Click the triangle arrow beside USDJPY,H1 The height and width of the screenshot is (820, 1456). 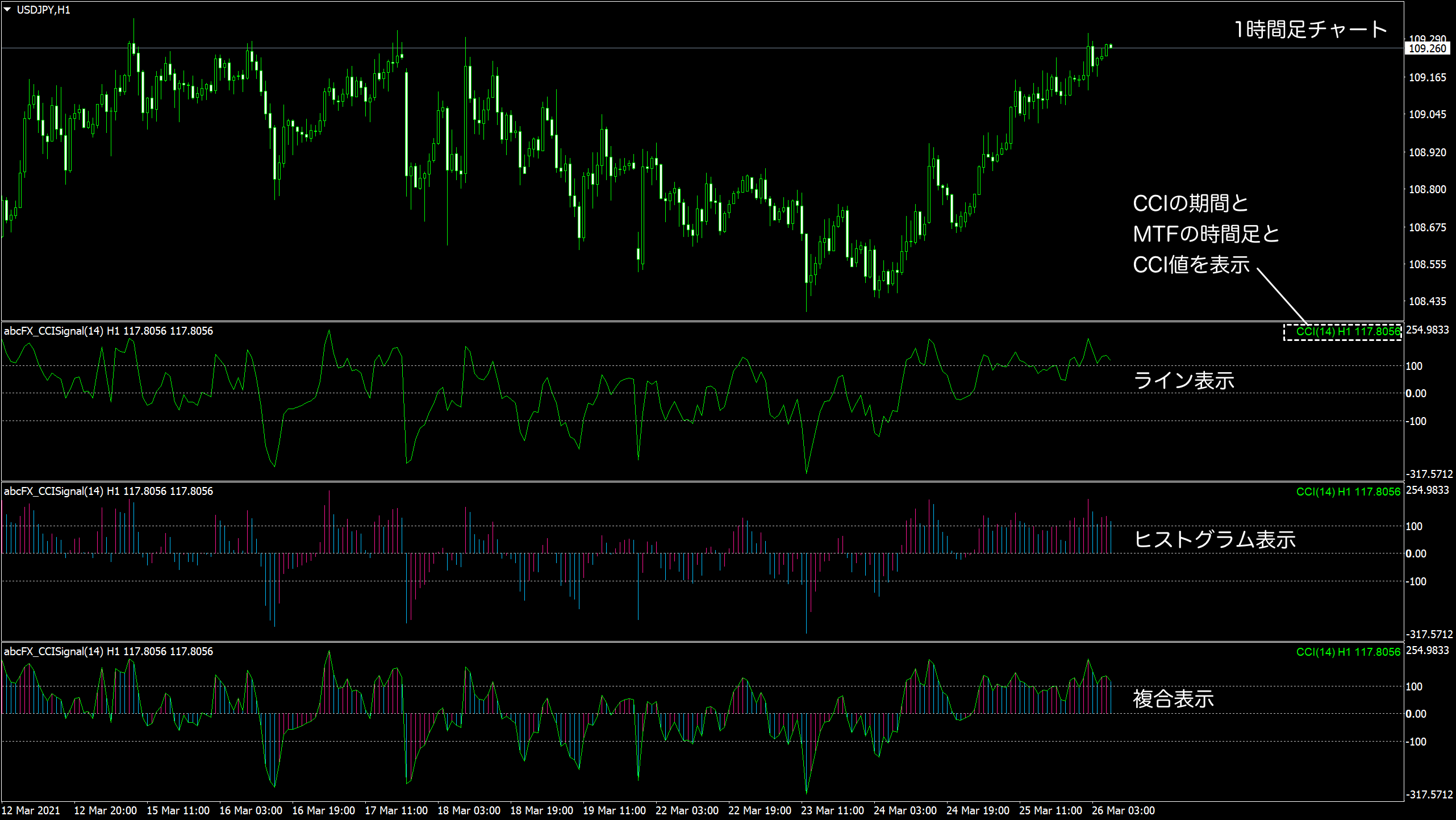[7, 10]
